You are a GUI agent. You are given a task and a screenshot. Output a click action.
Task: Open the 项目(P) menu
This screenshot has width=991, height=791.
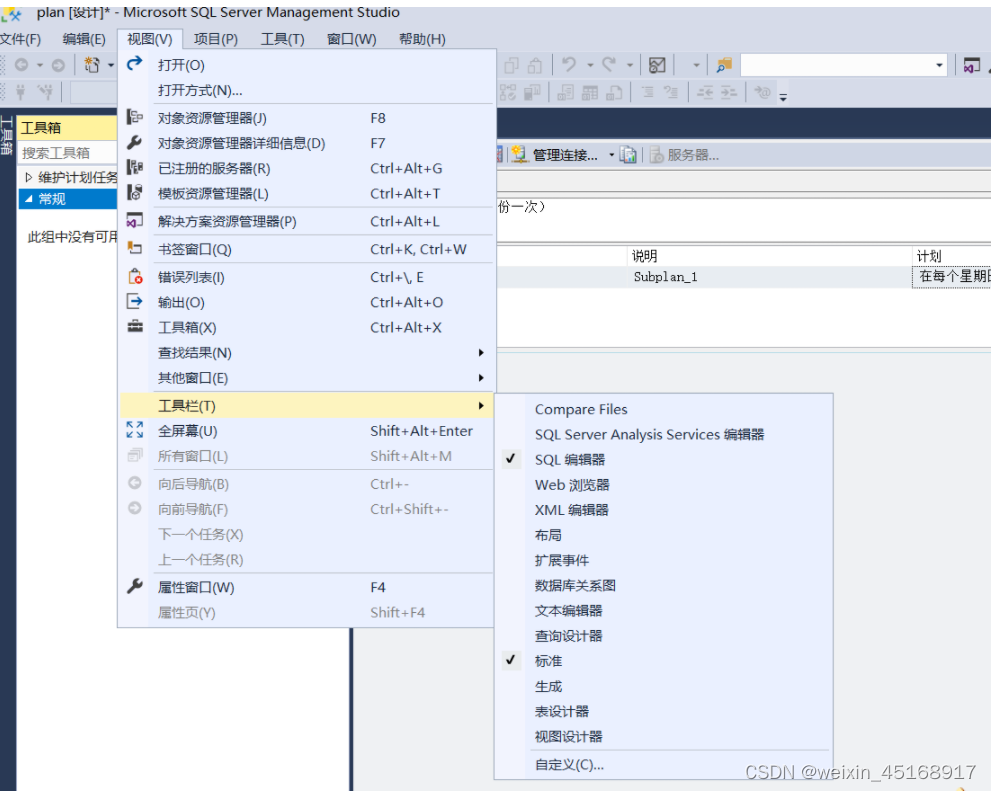coord(216,39)
